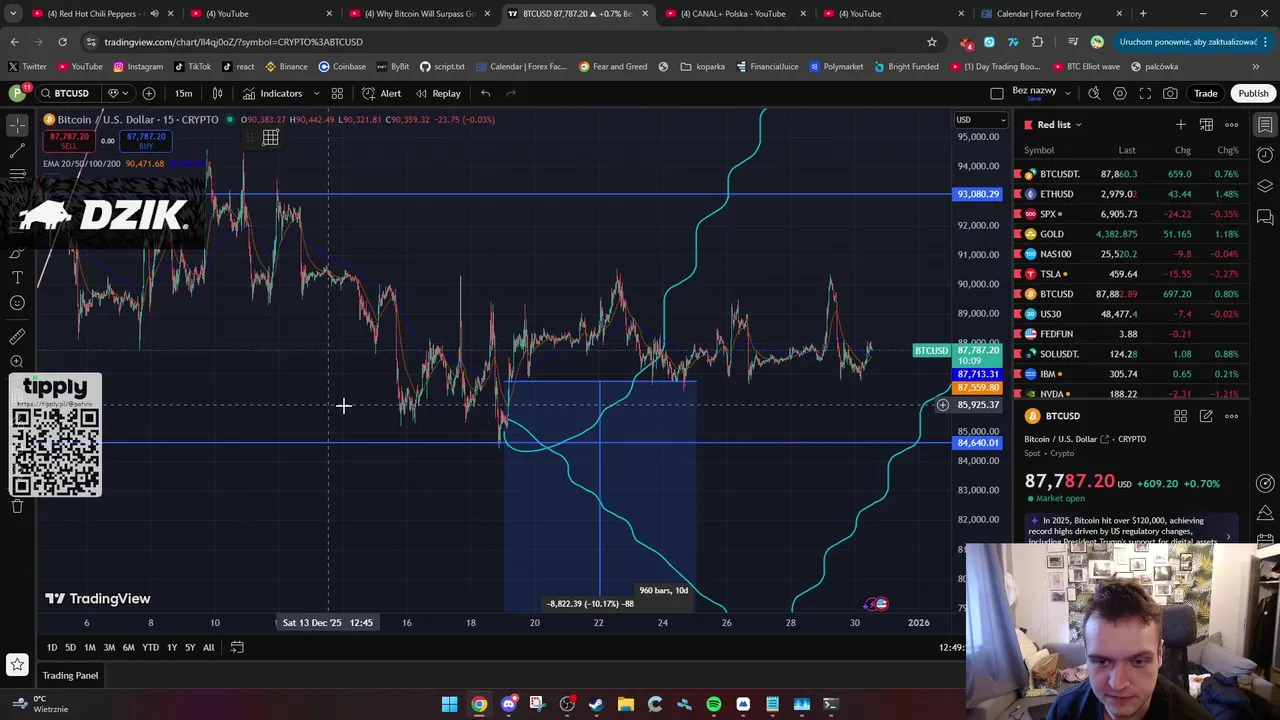Toggle the Replay mode button
The width and height of the screenshot is (1280, 720).
[438, 93]
